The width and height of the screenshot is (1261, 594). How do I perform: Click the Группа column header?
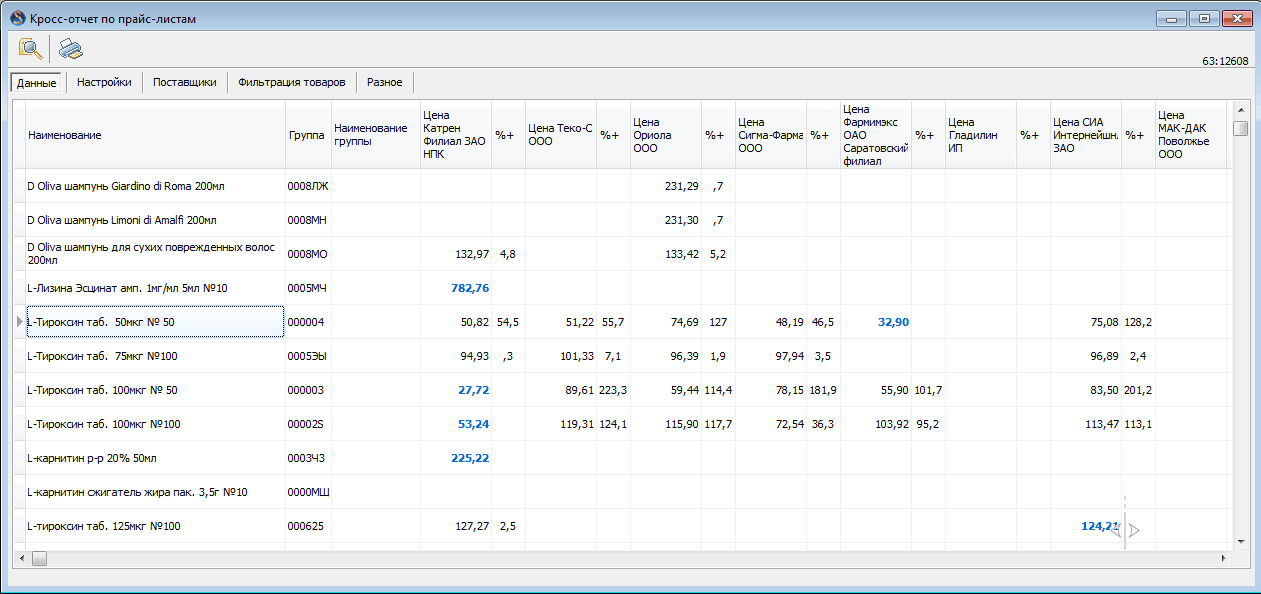tap(308, 135)
